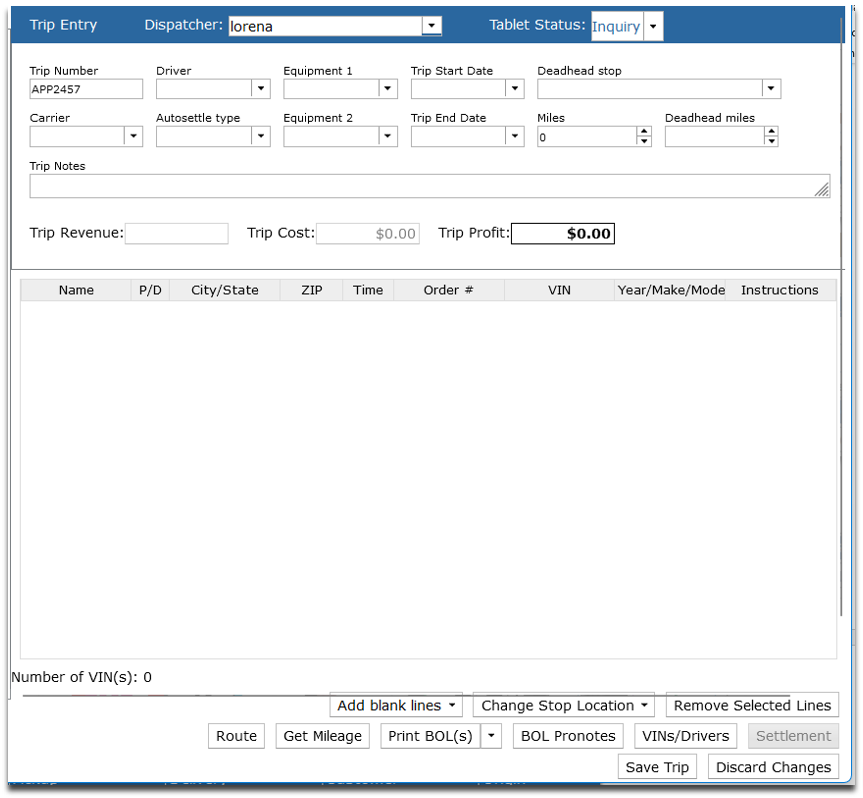The image size is (863, 798).
Task: Open the Driver dropdown
Action: (260, 89)
